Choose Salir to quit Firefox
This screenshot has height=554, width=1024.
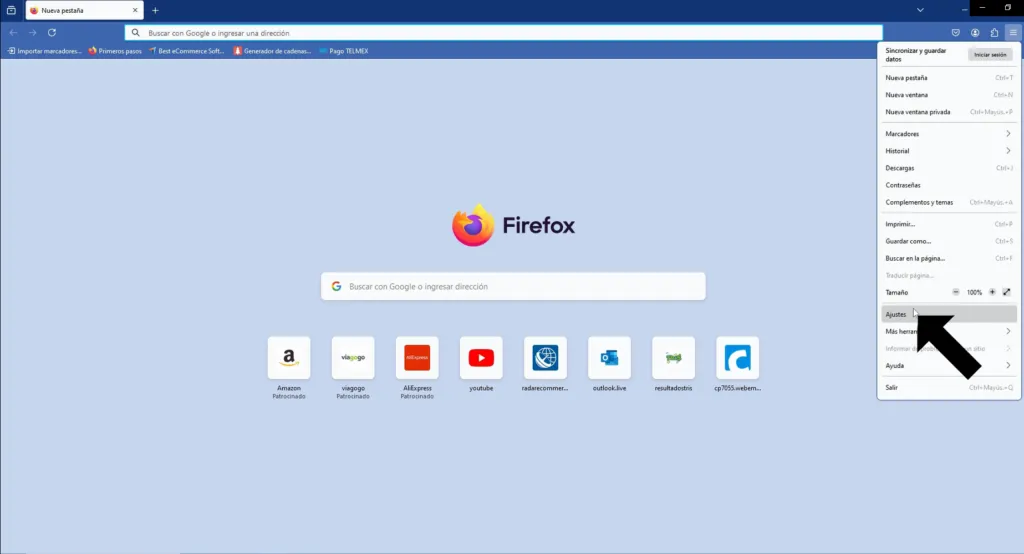pyautogui.click(x=949, y=387)
